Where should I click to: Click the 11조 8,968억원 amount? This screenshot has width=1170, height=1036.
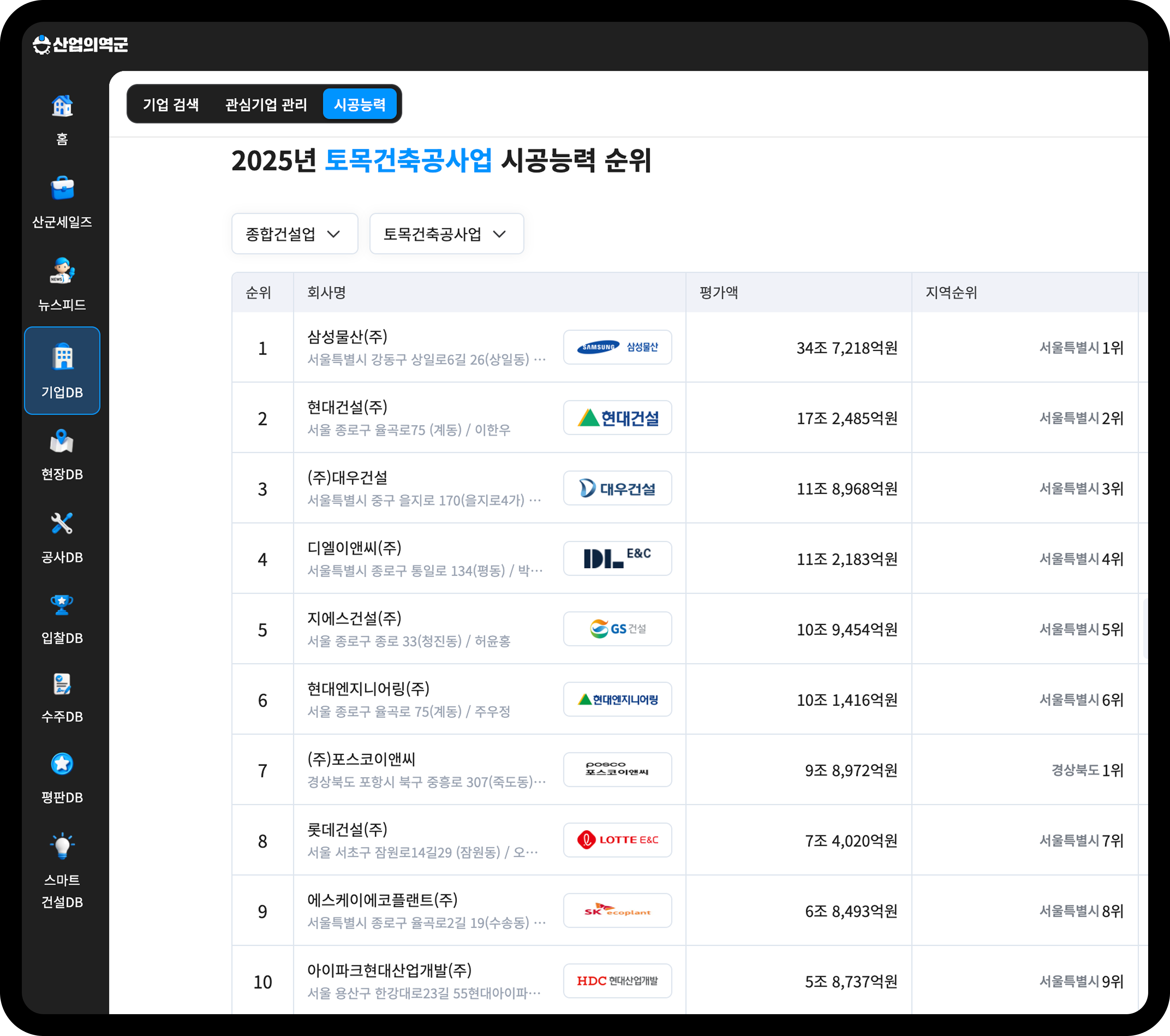coord(847,488)
